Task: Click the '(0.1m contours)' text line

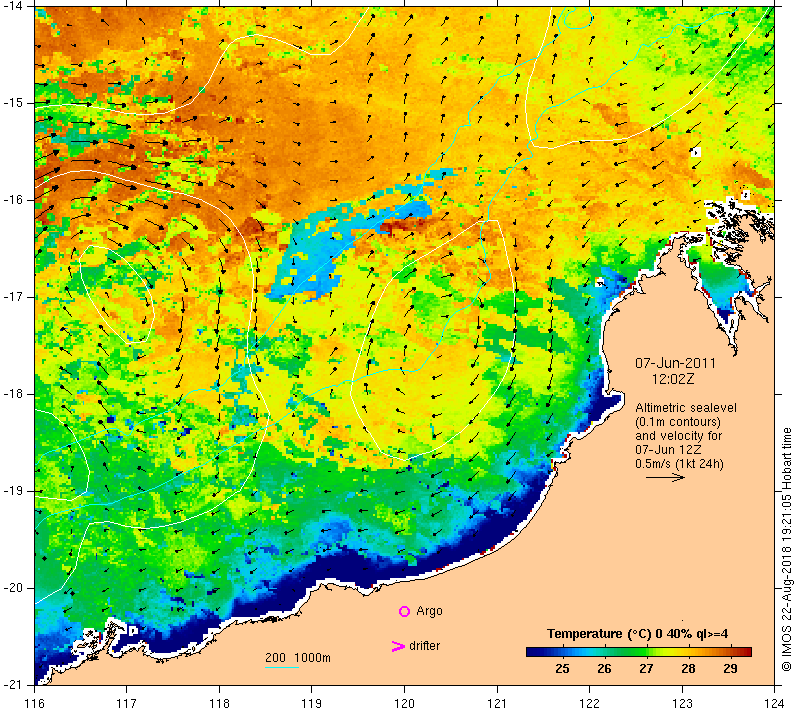Action: point(678,422)
